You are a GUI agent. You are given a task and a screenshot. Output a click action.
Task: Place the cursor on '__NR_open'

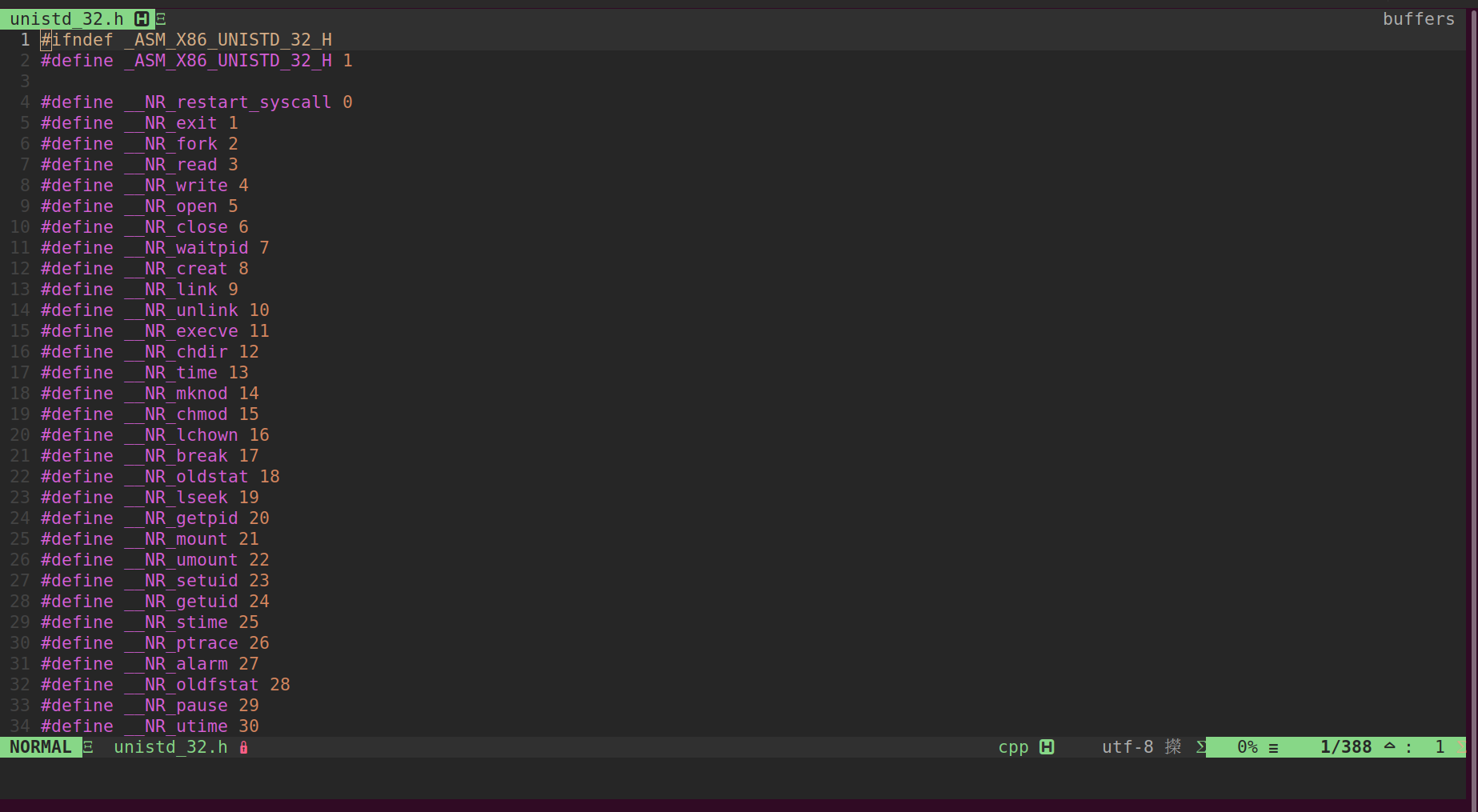[x=170, y=206]
